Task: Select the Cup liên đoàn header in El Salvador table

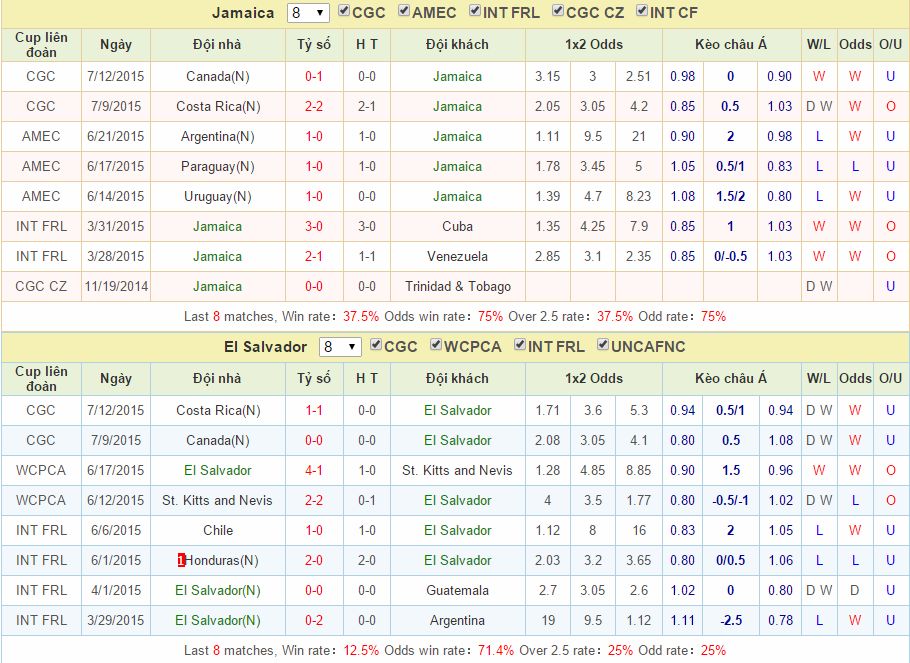Action: click(x=41, y=379)
